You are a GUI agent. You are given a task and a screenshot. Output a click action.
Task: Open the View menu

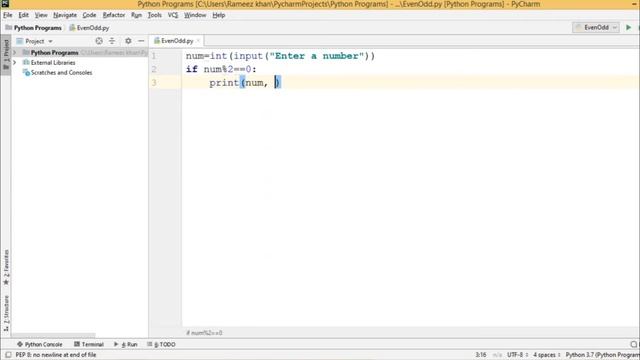click(41, 15)
